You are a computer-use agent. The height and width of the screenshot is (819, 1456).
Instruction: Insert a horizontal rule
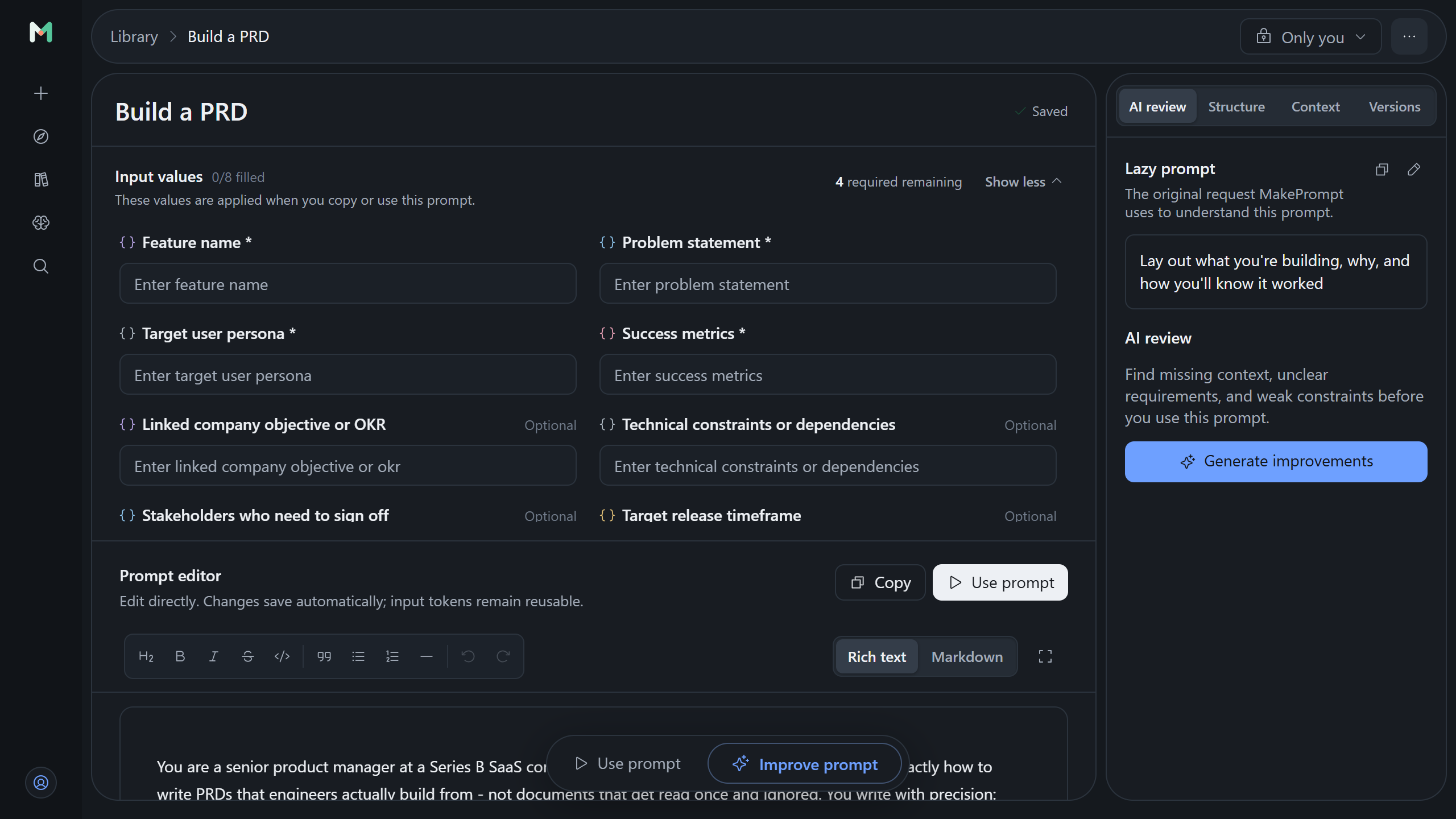click(x=427, y=656)
